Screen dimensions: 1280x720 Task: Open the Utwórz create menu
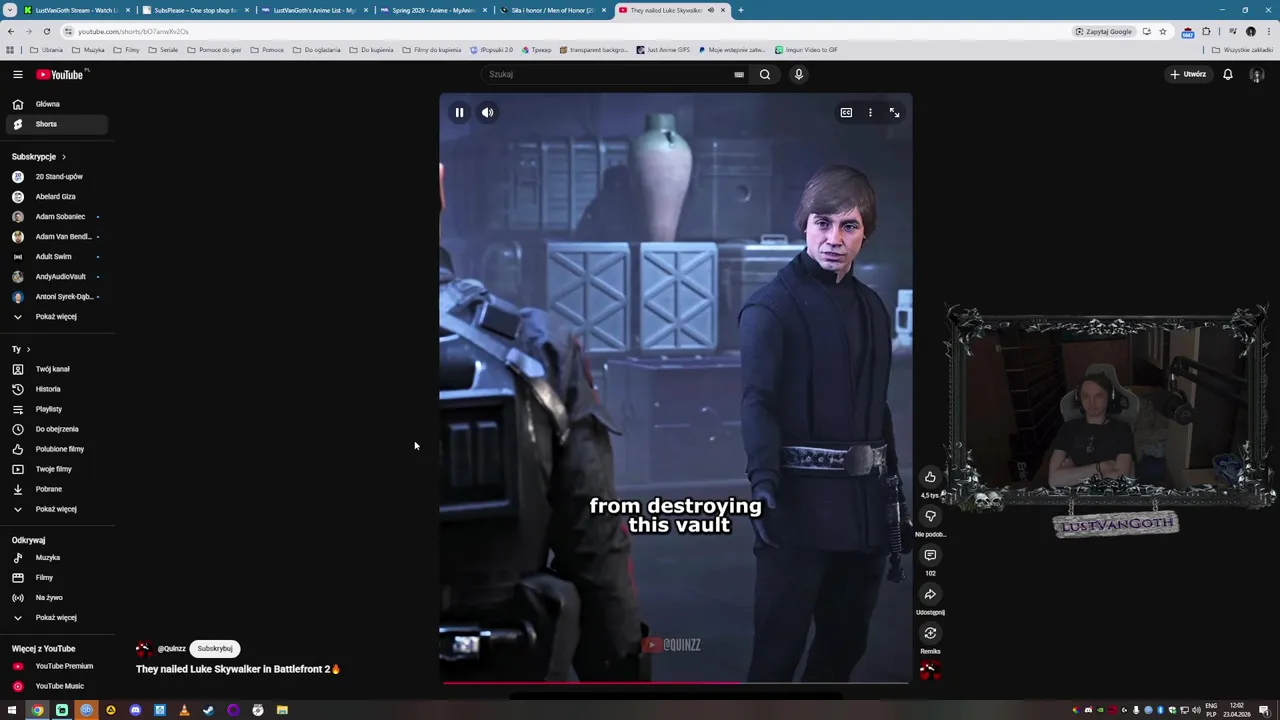[x=1188, y=74]
